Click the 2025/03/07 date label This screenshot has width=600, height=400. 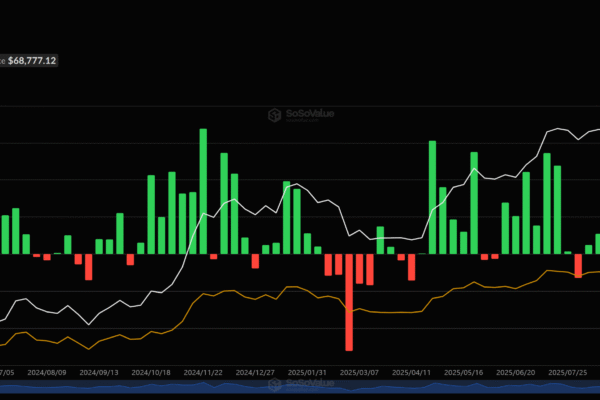[360, 371]
